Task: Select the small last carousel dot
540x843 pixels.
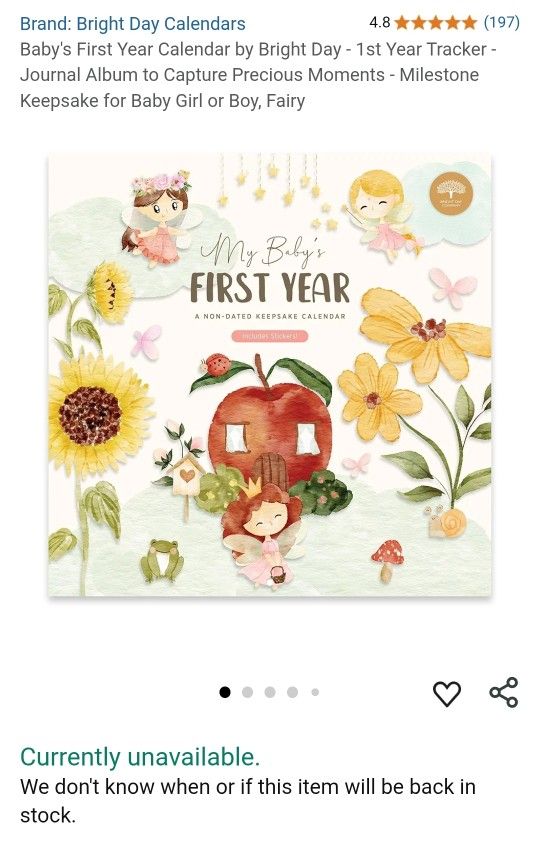Action: click(315, 692)
